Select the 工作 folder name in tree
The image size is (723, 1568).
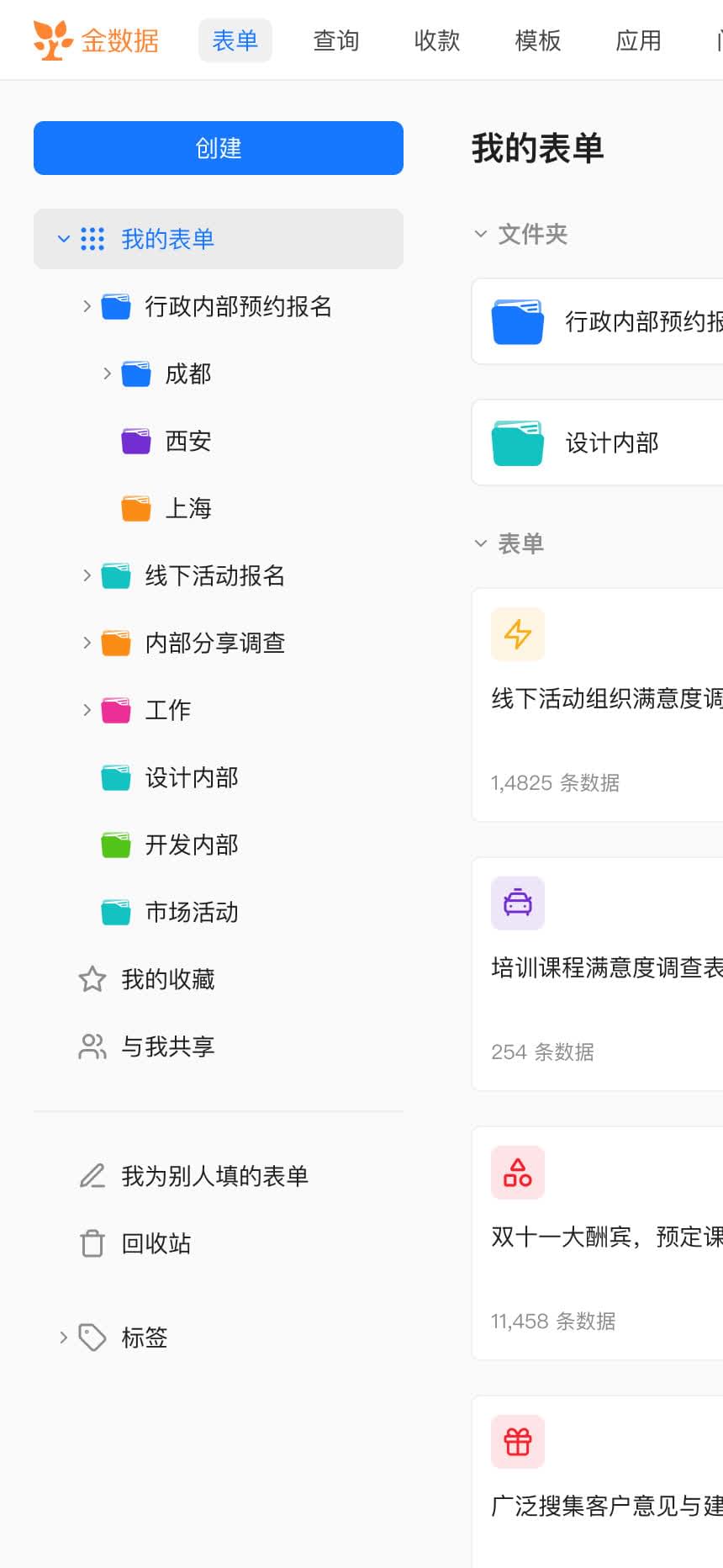pyautogui.click(x=168, y=710)
